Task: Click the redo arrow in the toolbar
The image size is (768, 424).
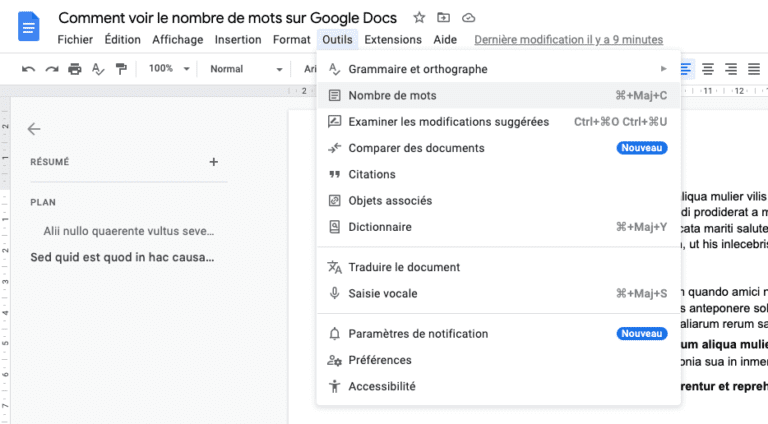Action: tap(51, 69)
